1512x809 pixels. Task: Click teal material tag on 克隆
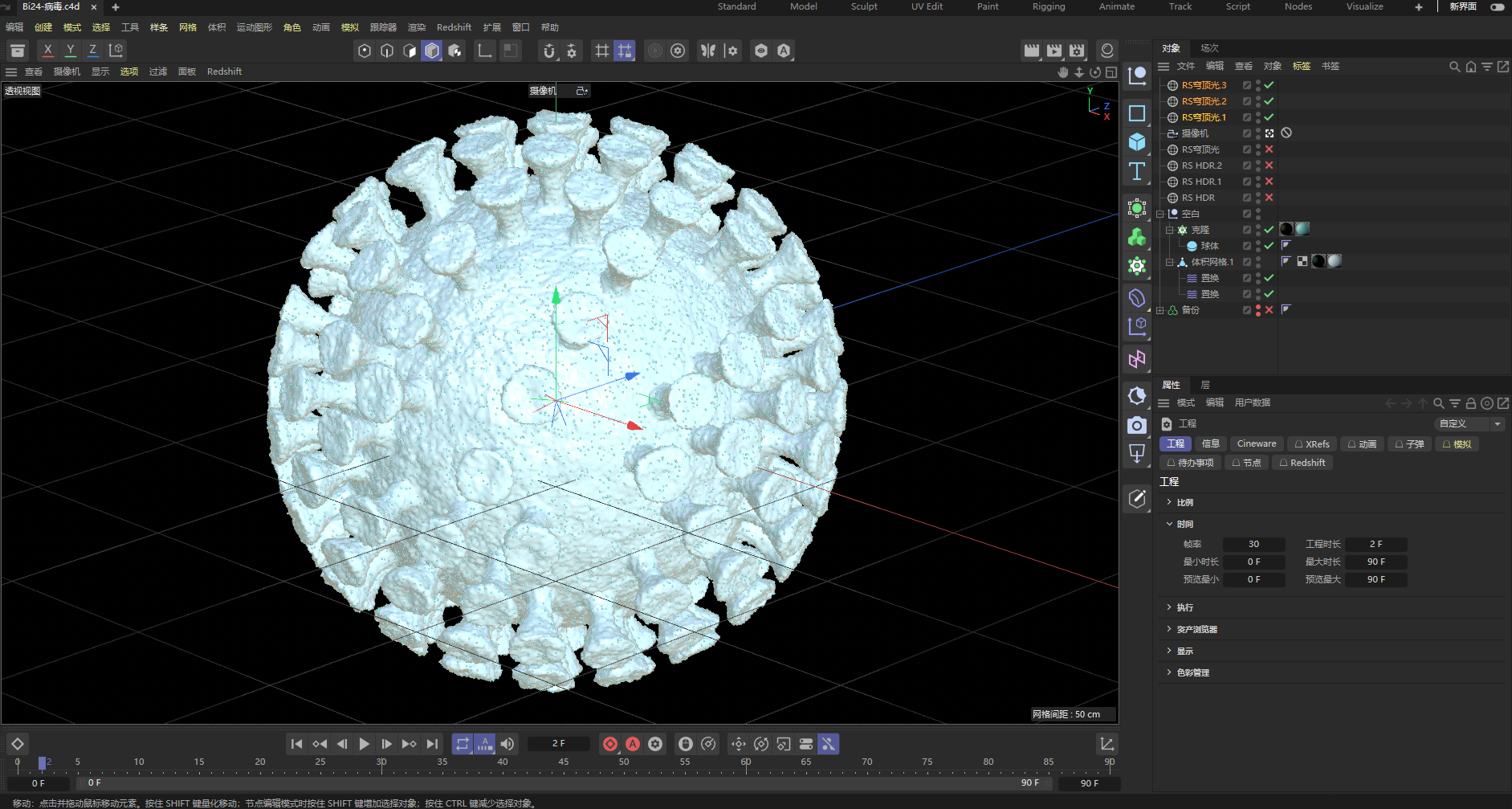pyautogui.click(x=1302, y=229)
